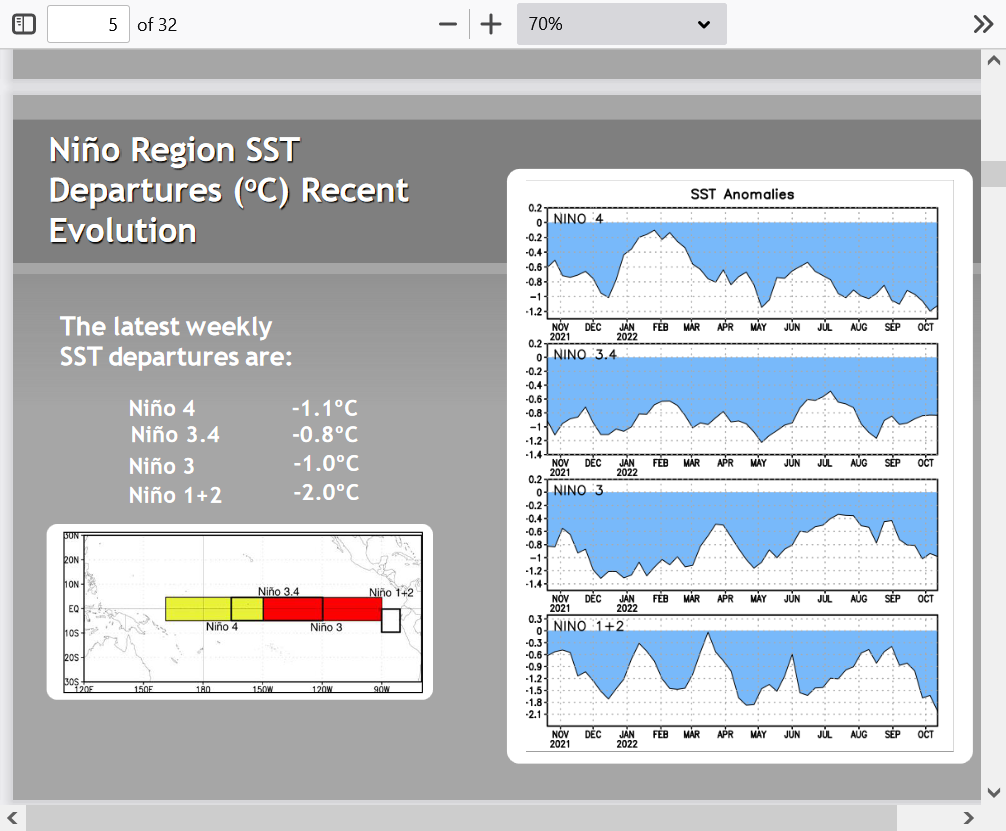This screenshot has width=1006, height=831.
Task: Click the vertical scrollbar up arrow
Action: pos(994,61)
